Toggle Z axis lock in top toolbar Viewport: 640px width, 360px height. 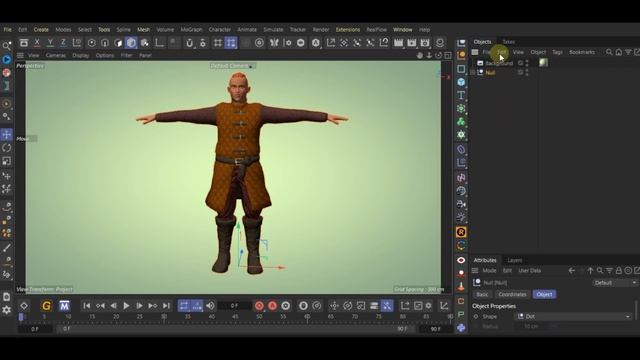coord(63,42)
